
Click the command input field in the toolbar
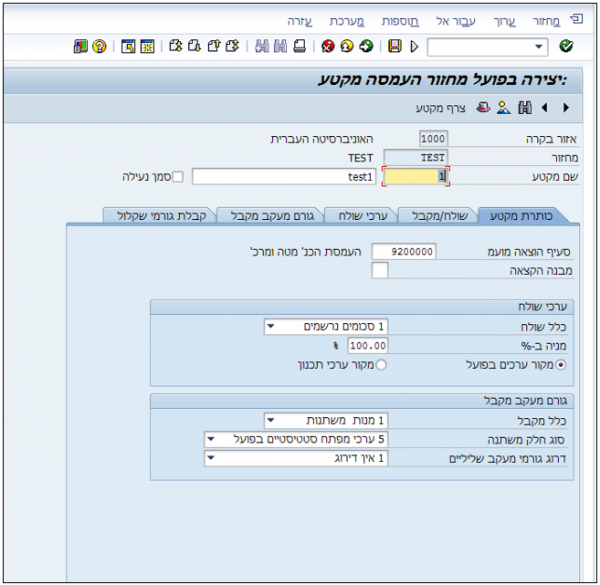pyautogui.click(x=487, y=47)
